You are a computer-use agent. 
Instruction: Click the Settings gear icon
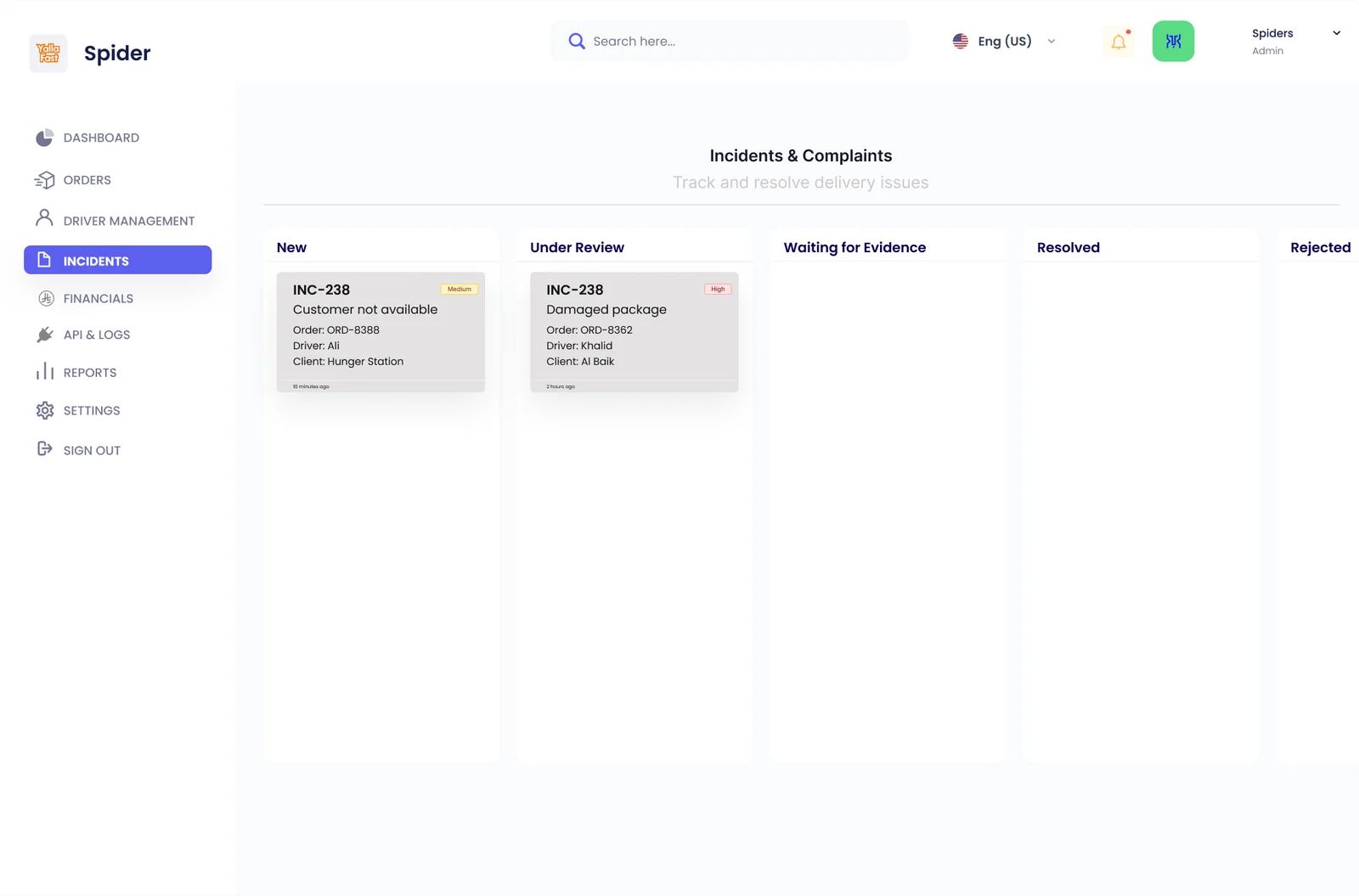[45, 410]
